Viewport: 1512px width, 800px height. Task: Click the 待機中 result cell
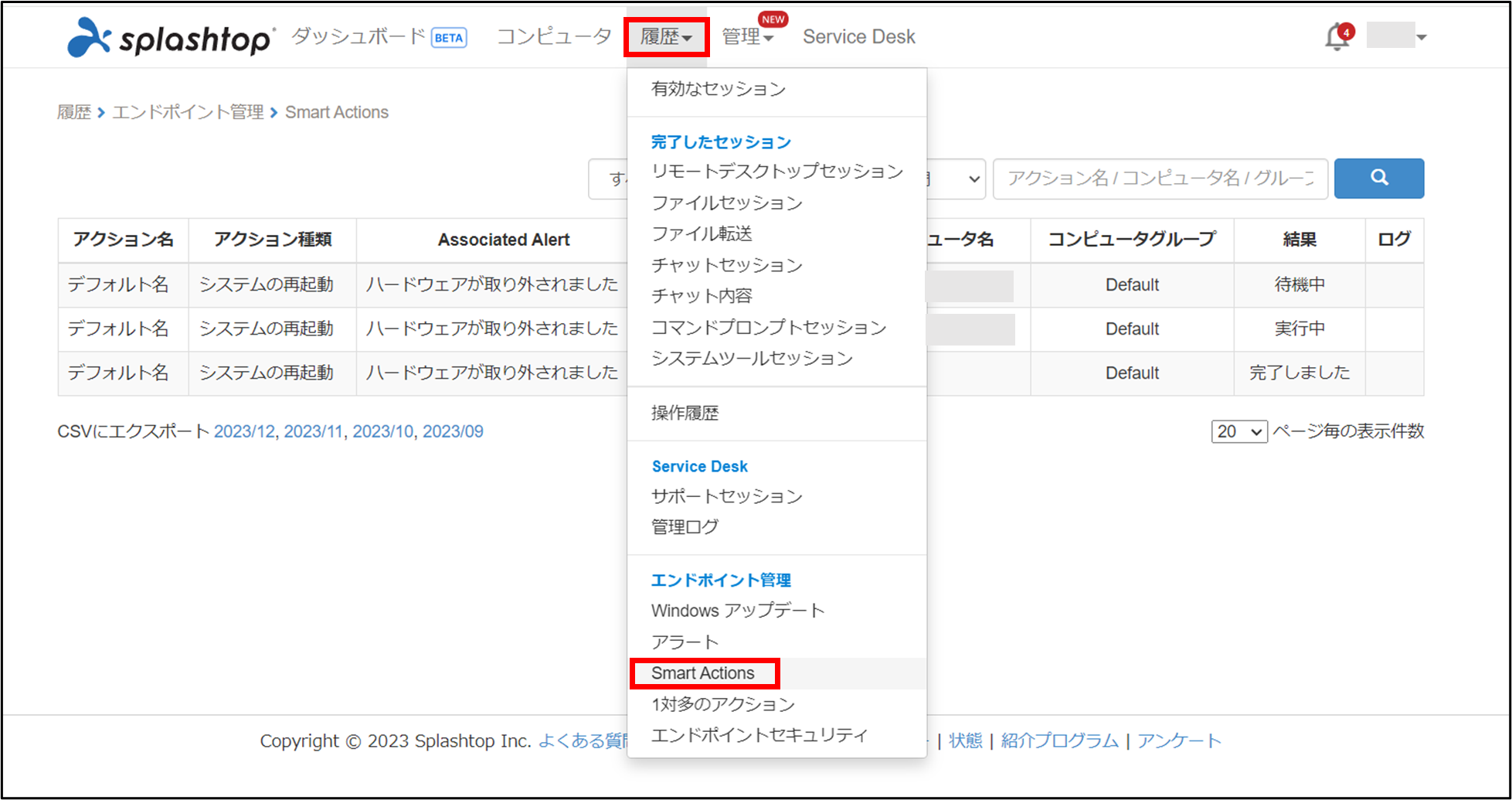pos(1300,284)
